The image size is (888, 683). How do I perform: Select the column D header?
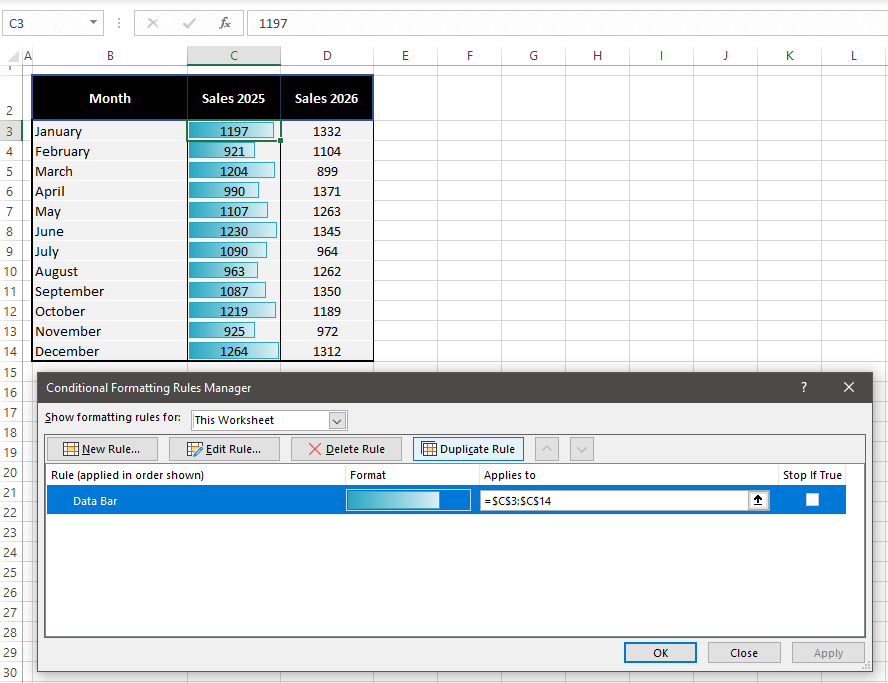[327, 55]
